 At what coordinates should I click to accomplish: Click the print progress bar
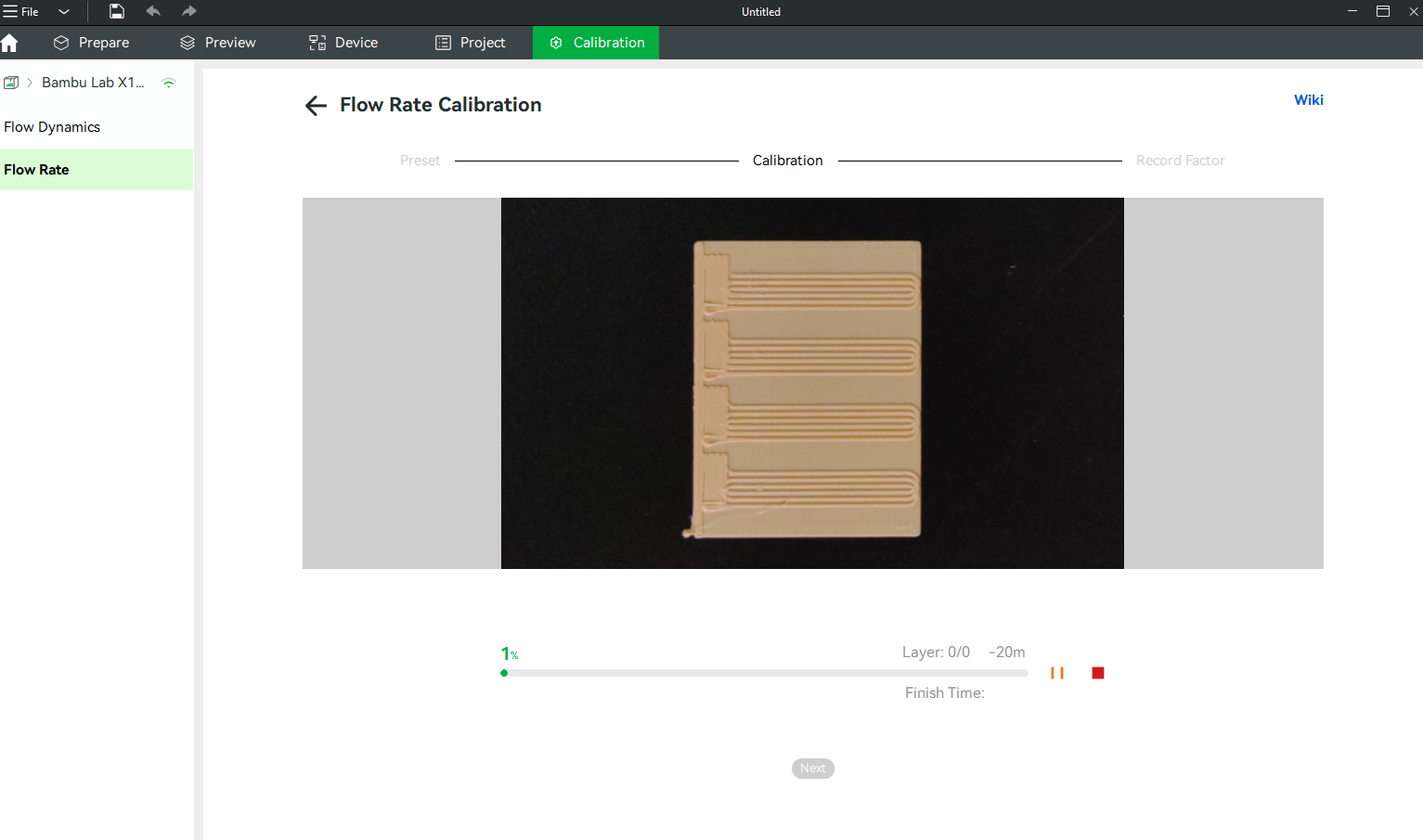[x=765, y=673]
